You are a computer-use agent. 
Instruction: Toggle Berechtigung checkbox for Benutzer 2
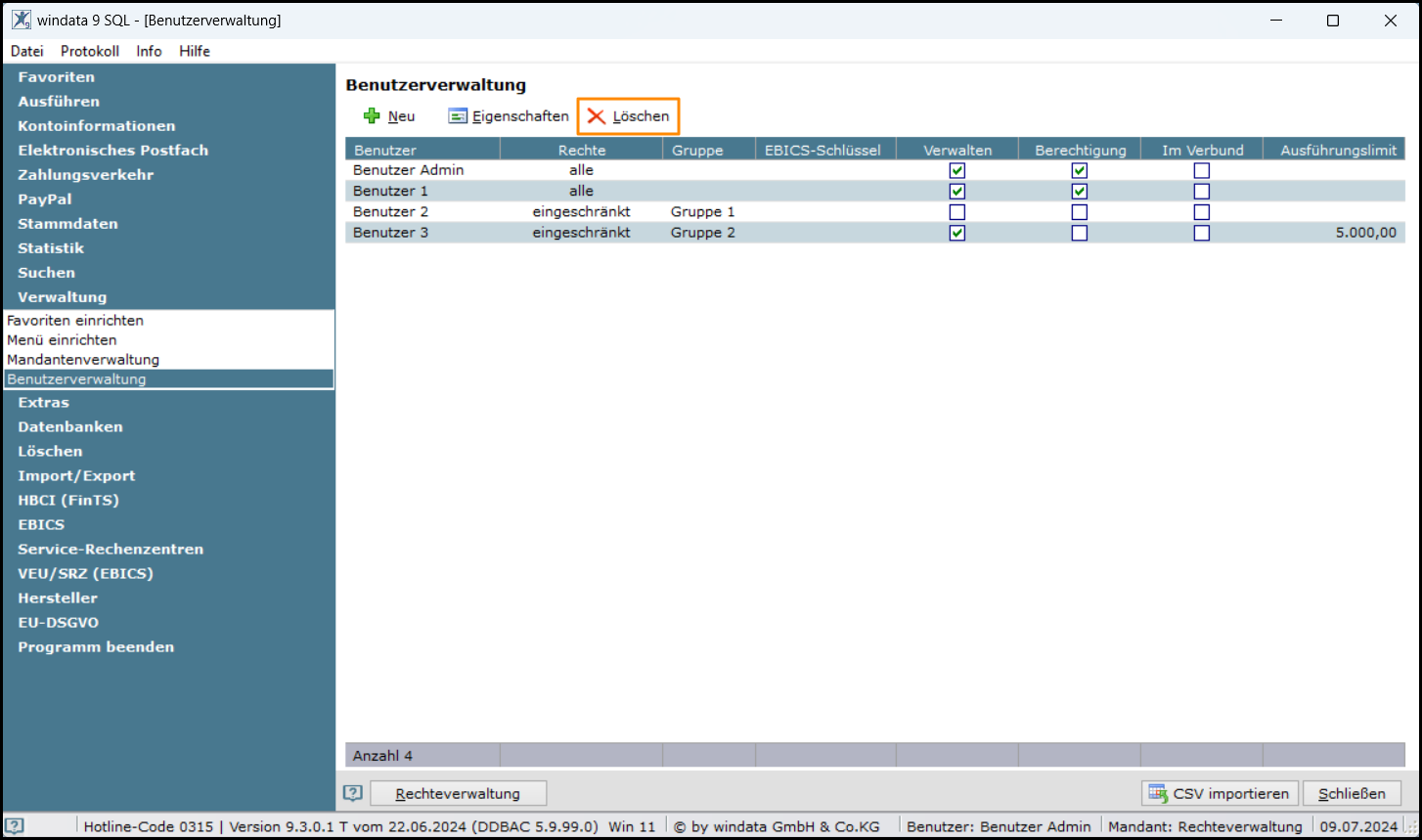coord(1080,211)
